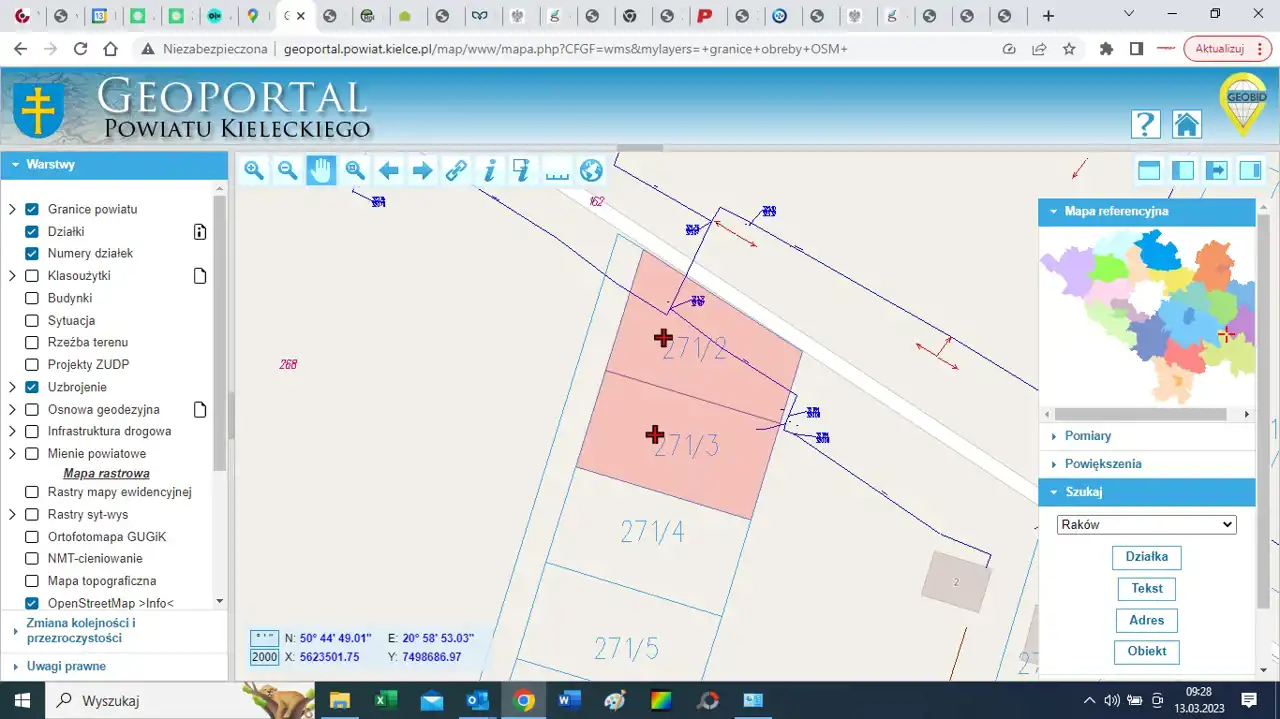Expand the Uzbrojenie layer tree arrow
This screenshot has width=1280, height=719.
pos(13,387)
